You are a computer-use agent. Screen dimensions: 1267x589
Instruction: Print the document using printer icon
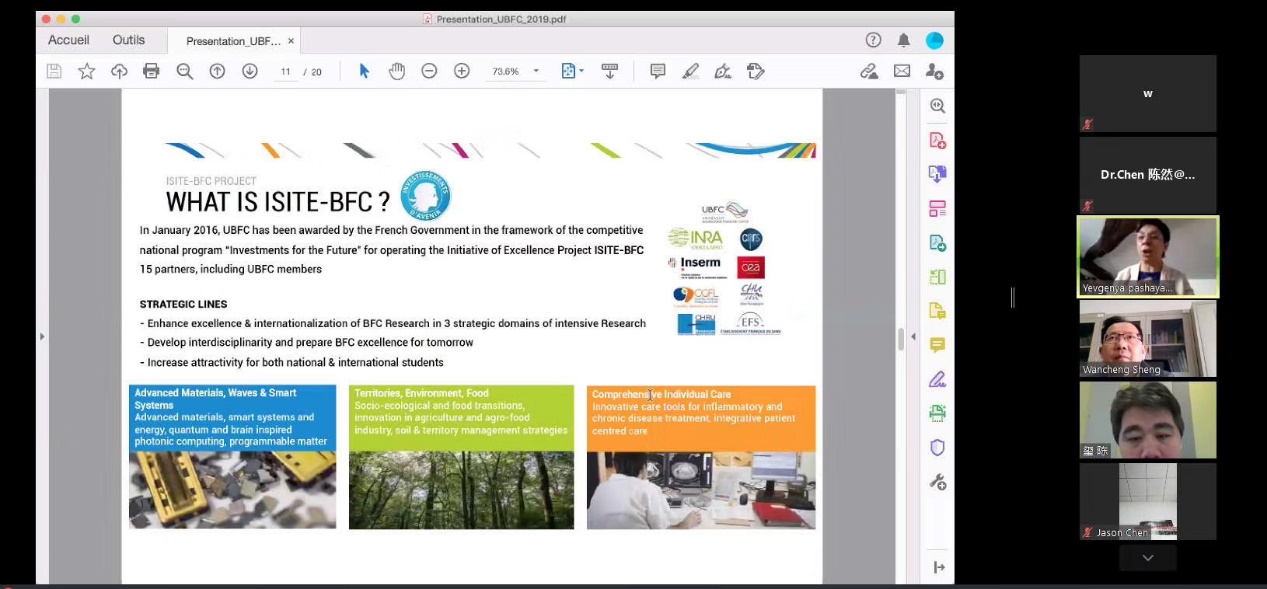(151, 71)
